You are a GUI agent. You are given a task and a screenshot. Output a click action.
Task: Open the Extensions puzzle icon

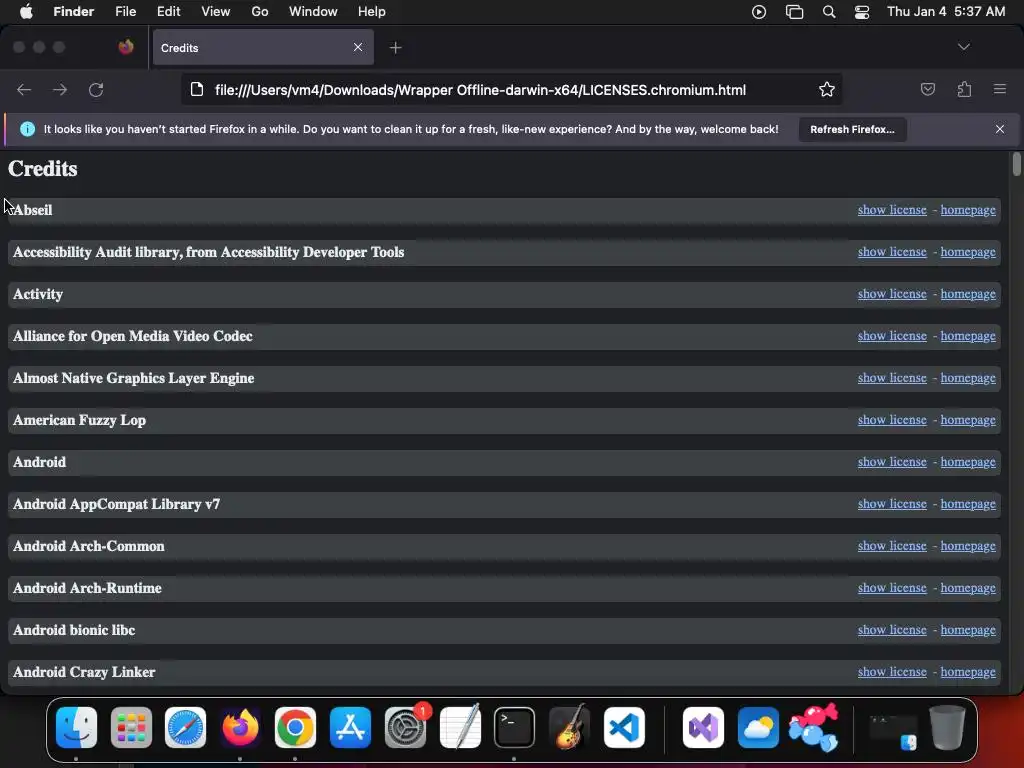click(964, 89)
